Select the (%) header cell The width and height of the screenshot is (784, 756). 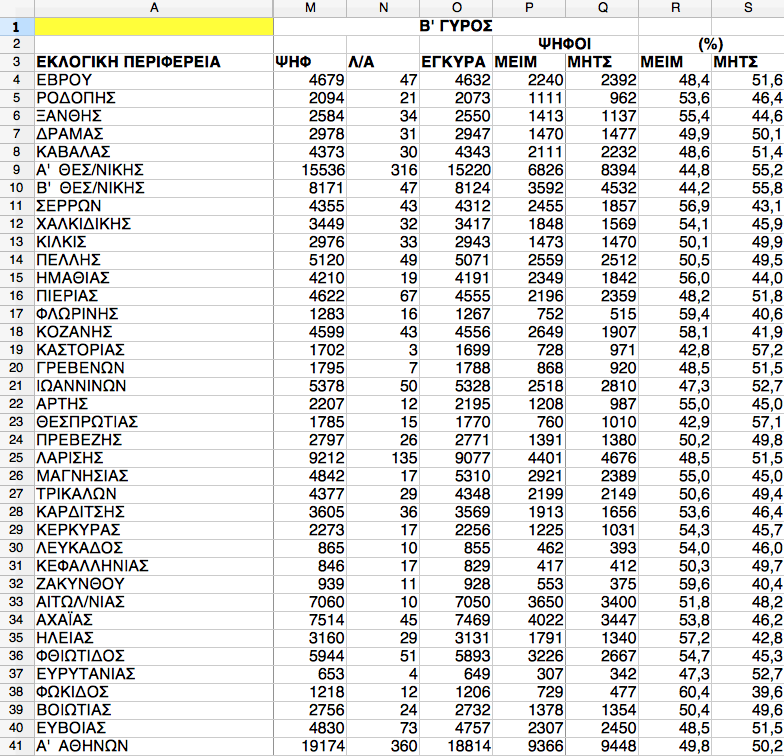(x=711, y=44)
